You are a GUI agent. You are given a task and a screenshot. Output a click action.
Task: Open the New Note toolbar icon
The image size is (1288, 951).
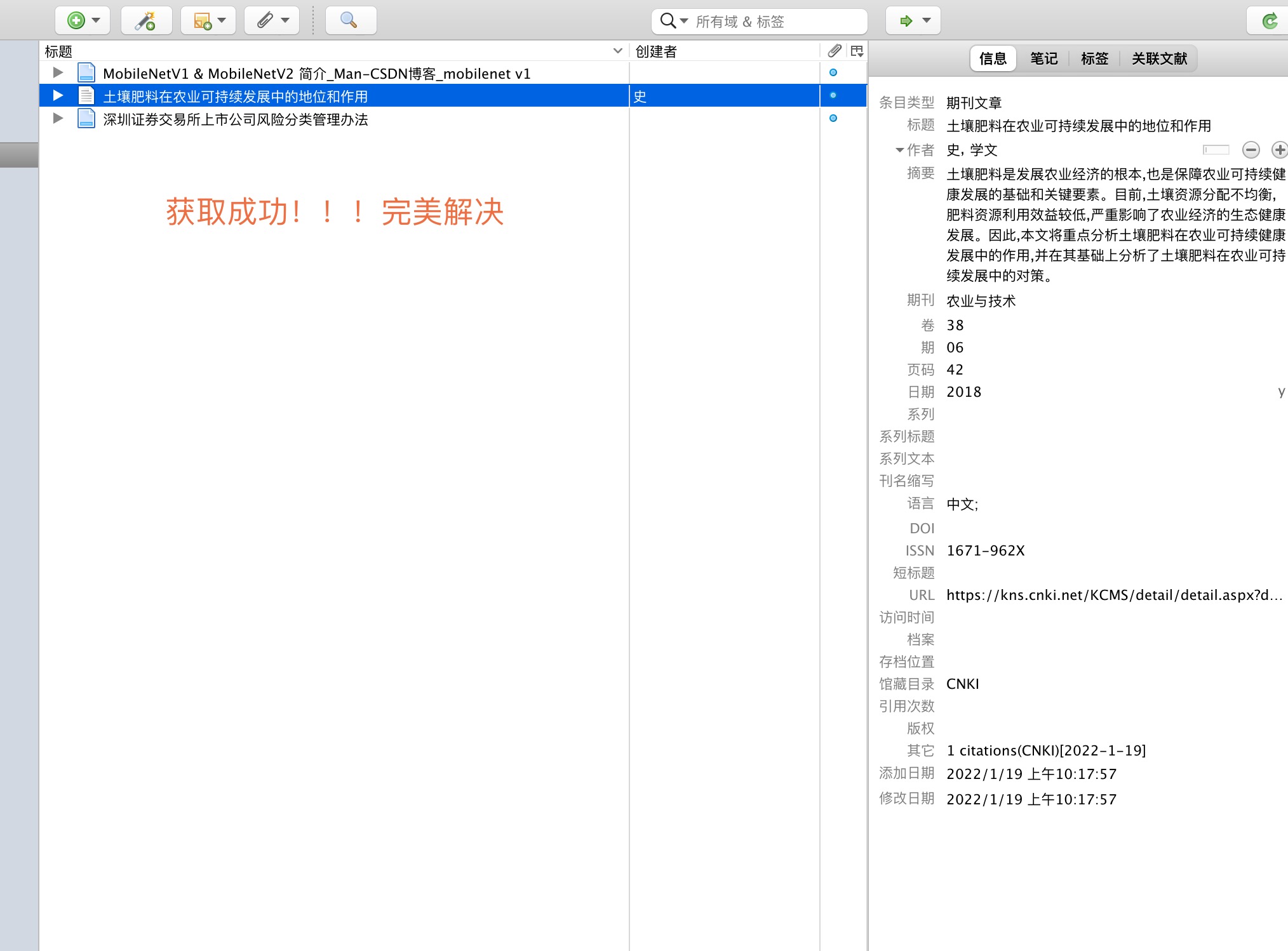pos(203,21)
